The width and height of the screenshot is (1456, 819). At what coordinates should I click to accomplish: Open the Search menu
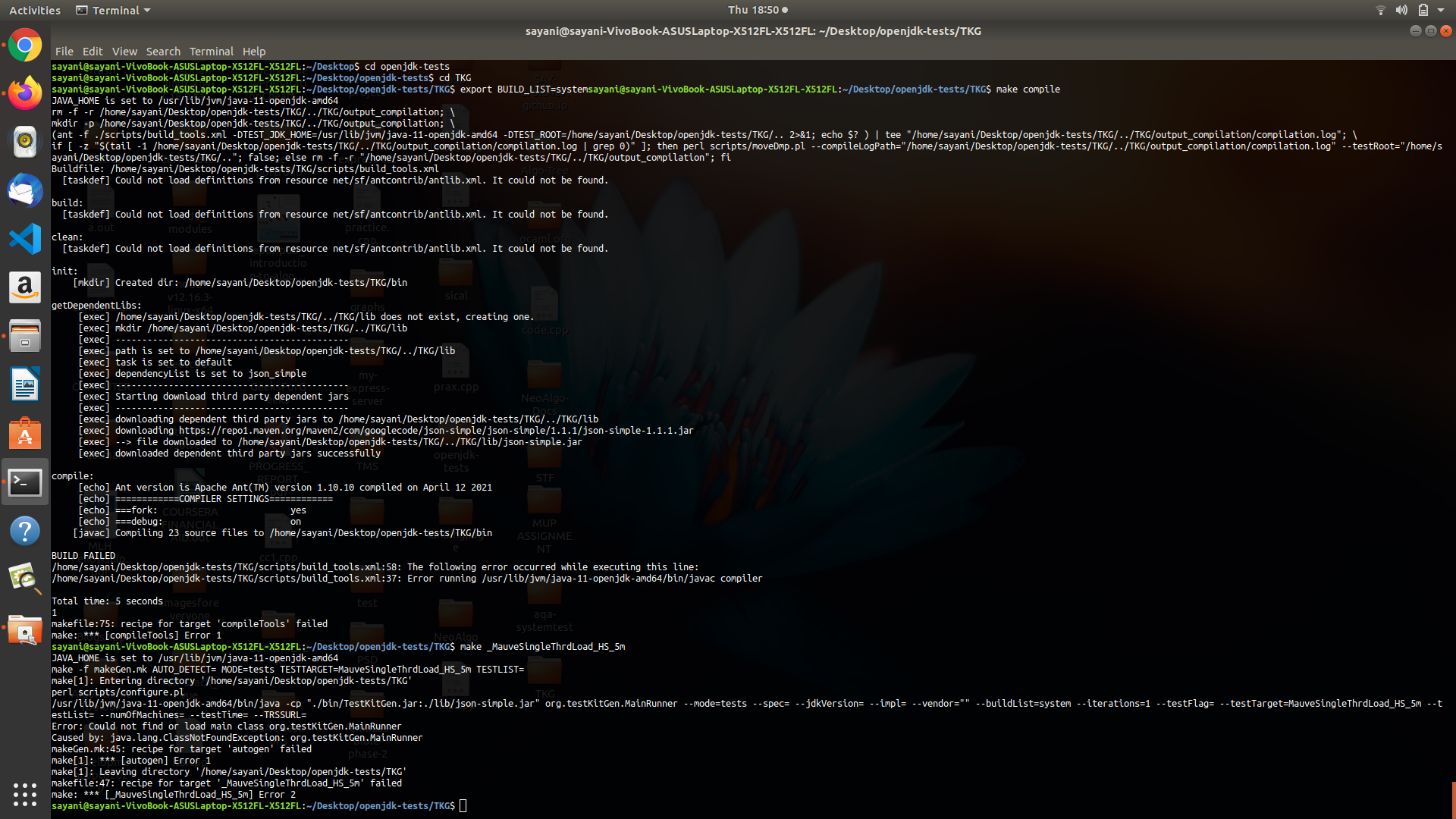point(163,52)
